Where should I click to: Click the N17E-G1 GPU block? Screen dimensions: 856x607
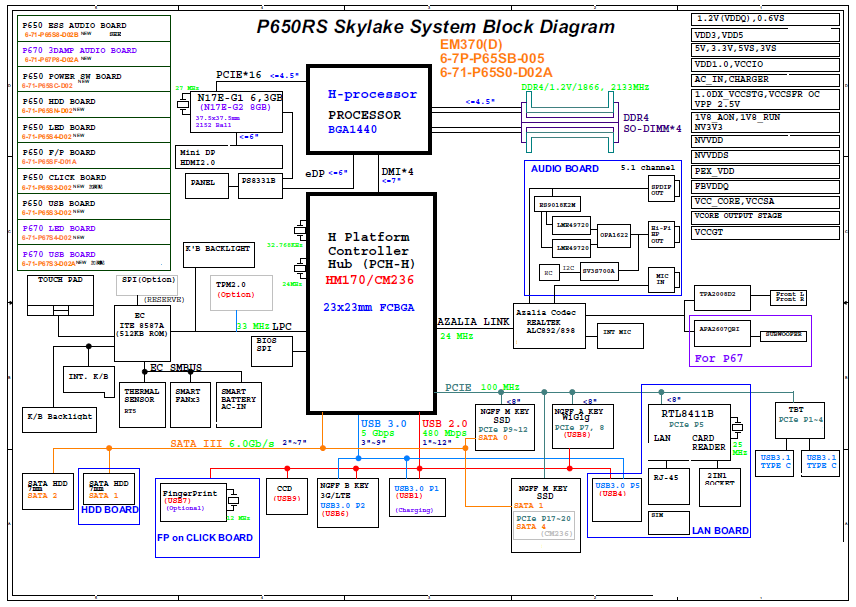[x=240, y=114]
